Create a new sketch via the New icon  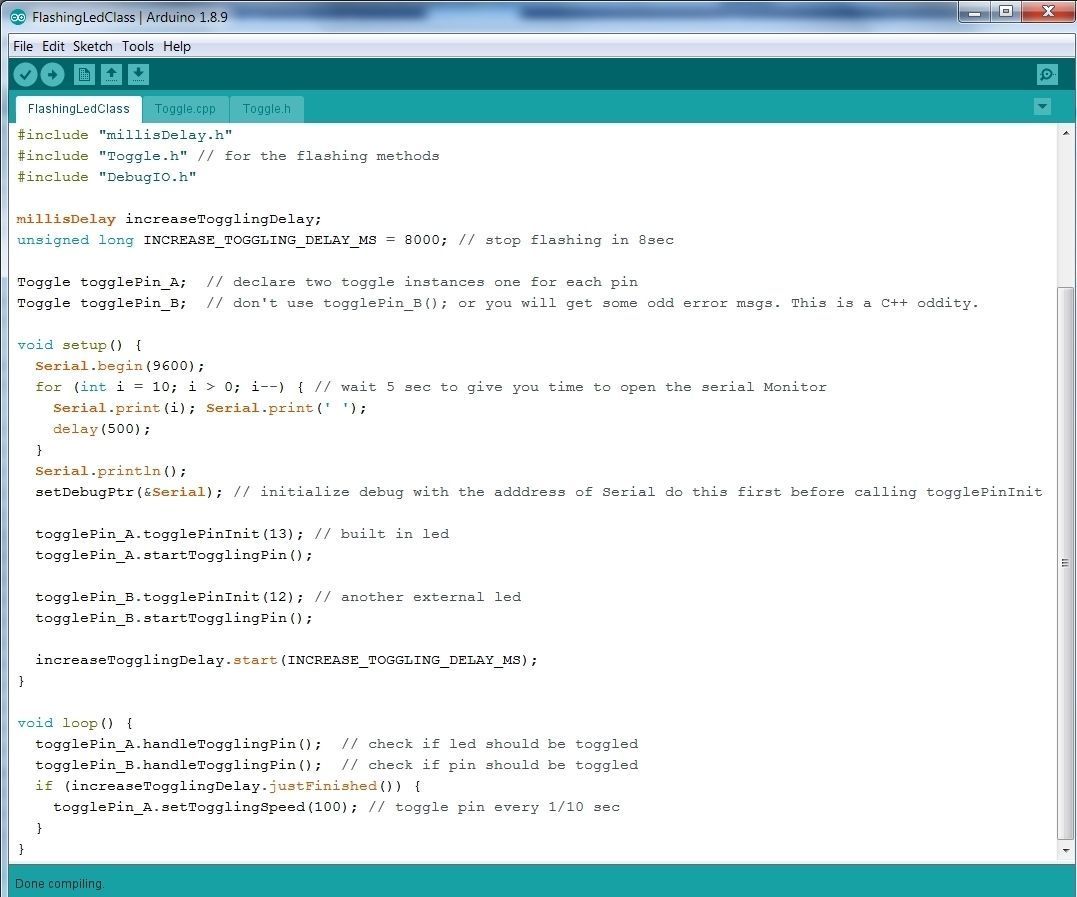pos(84,74)
